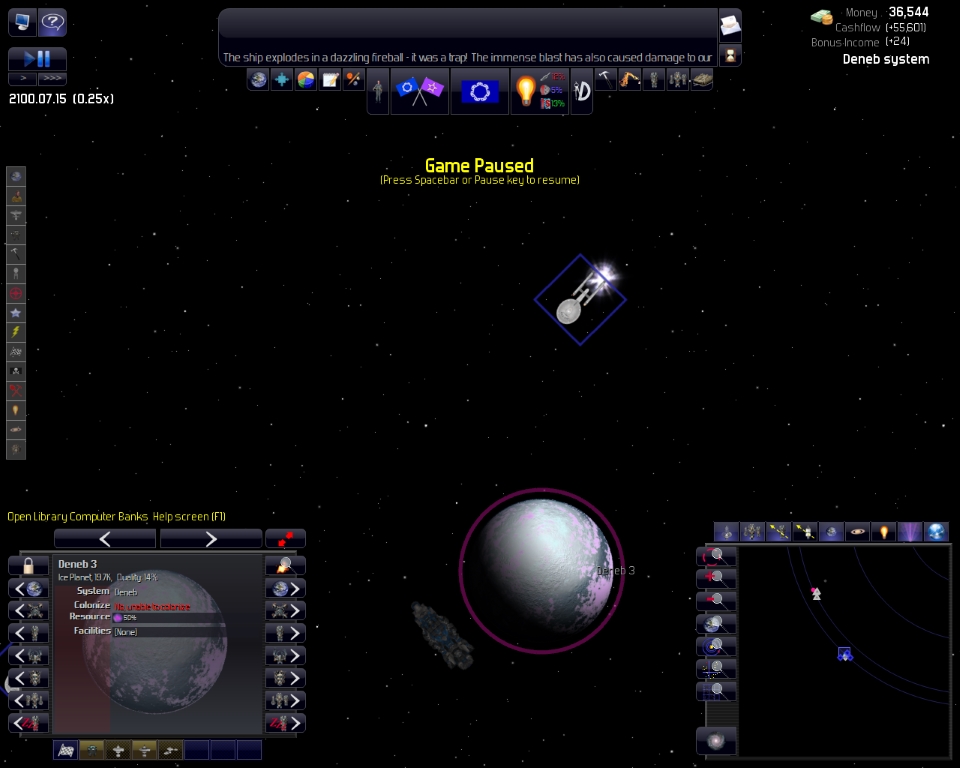
Task: Open the pie chart empire summary icon
Action: 306,80
